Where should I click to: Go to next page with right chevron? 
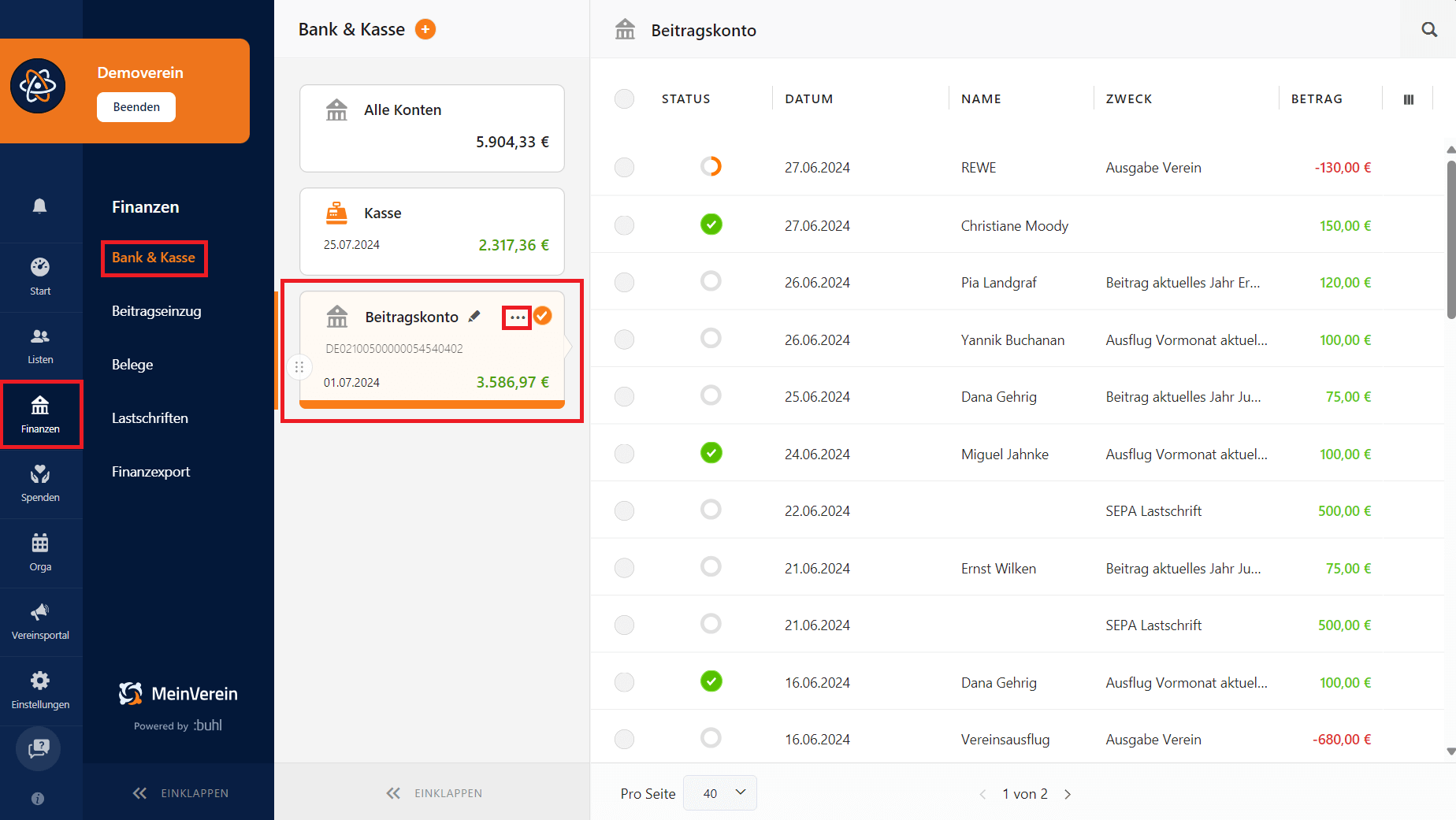[1068, 794]
